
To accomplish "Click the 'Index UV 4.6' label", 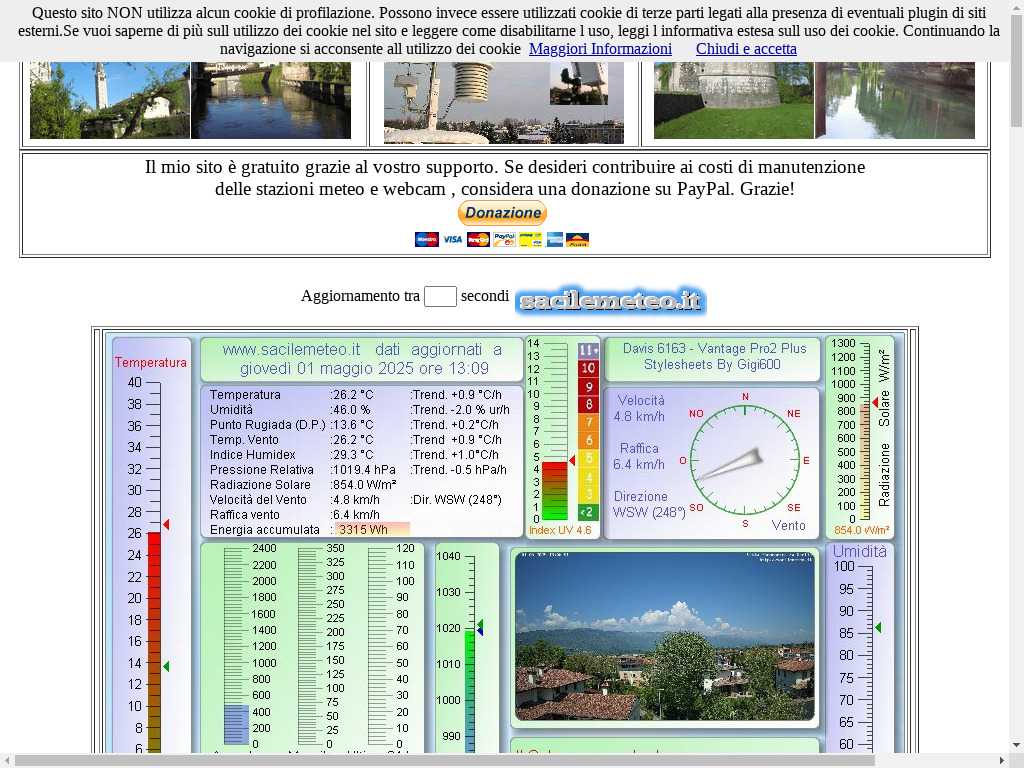I will (560, 530).
